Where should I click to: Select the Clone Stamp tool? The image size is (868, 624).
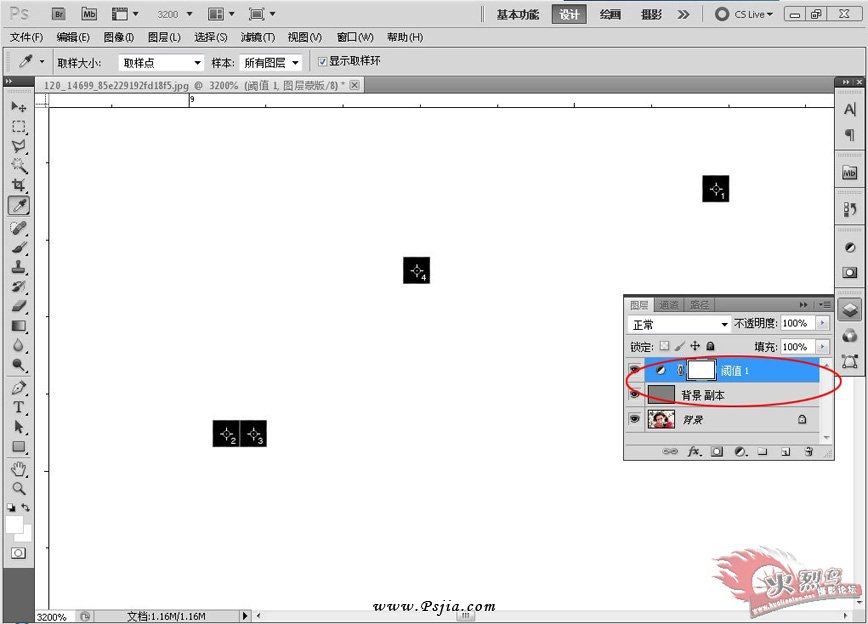click(x=18, y=267)
